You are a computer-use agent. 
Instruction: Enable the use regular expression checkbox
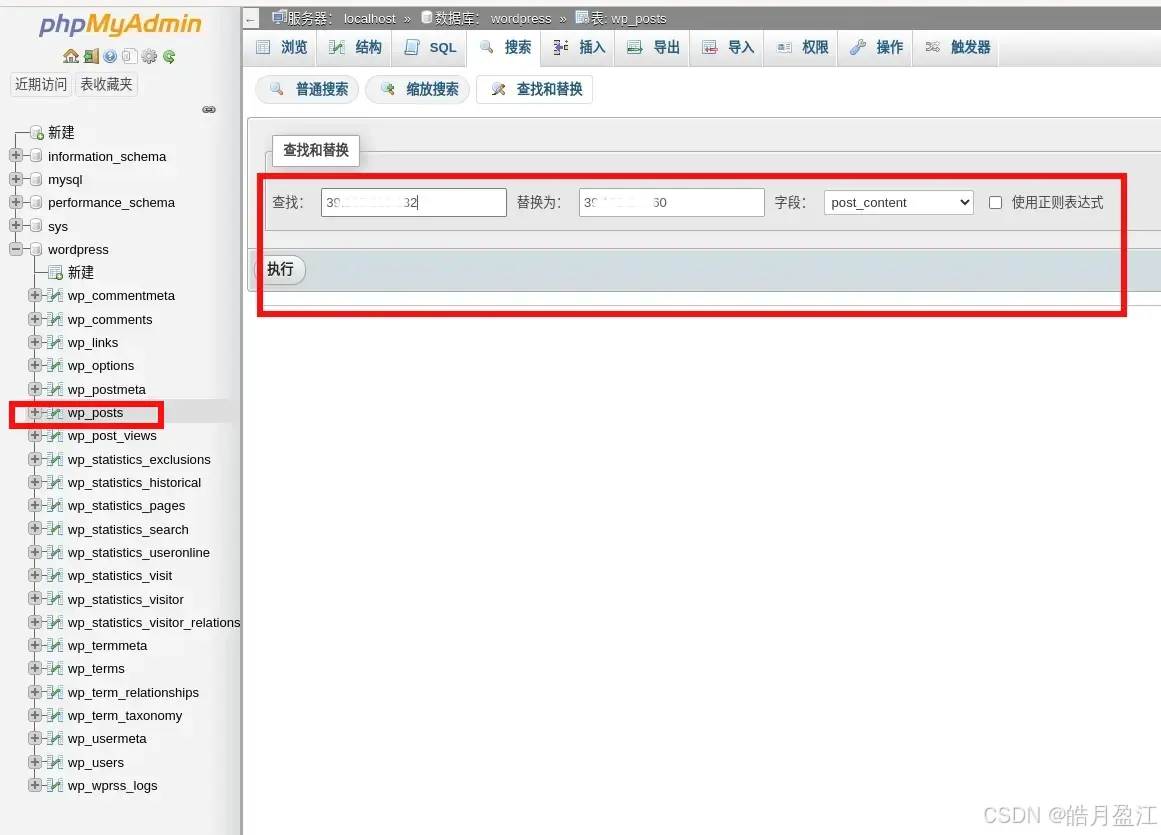point(995,202)
